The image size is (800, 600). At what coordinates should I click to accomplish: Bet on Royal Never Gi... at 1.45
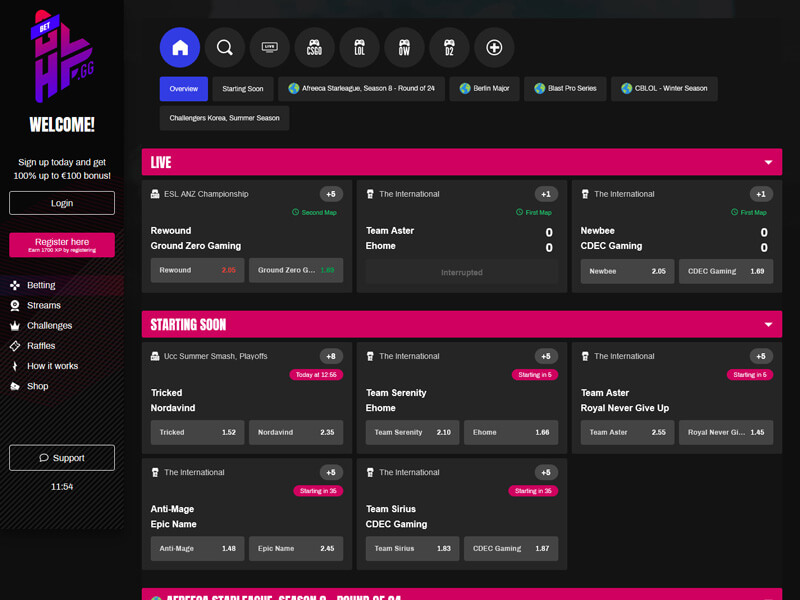[x=726, y=432]
